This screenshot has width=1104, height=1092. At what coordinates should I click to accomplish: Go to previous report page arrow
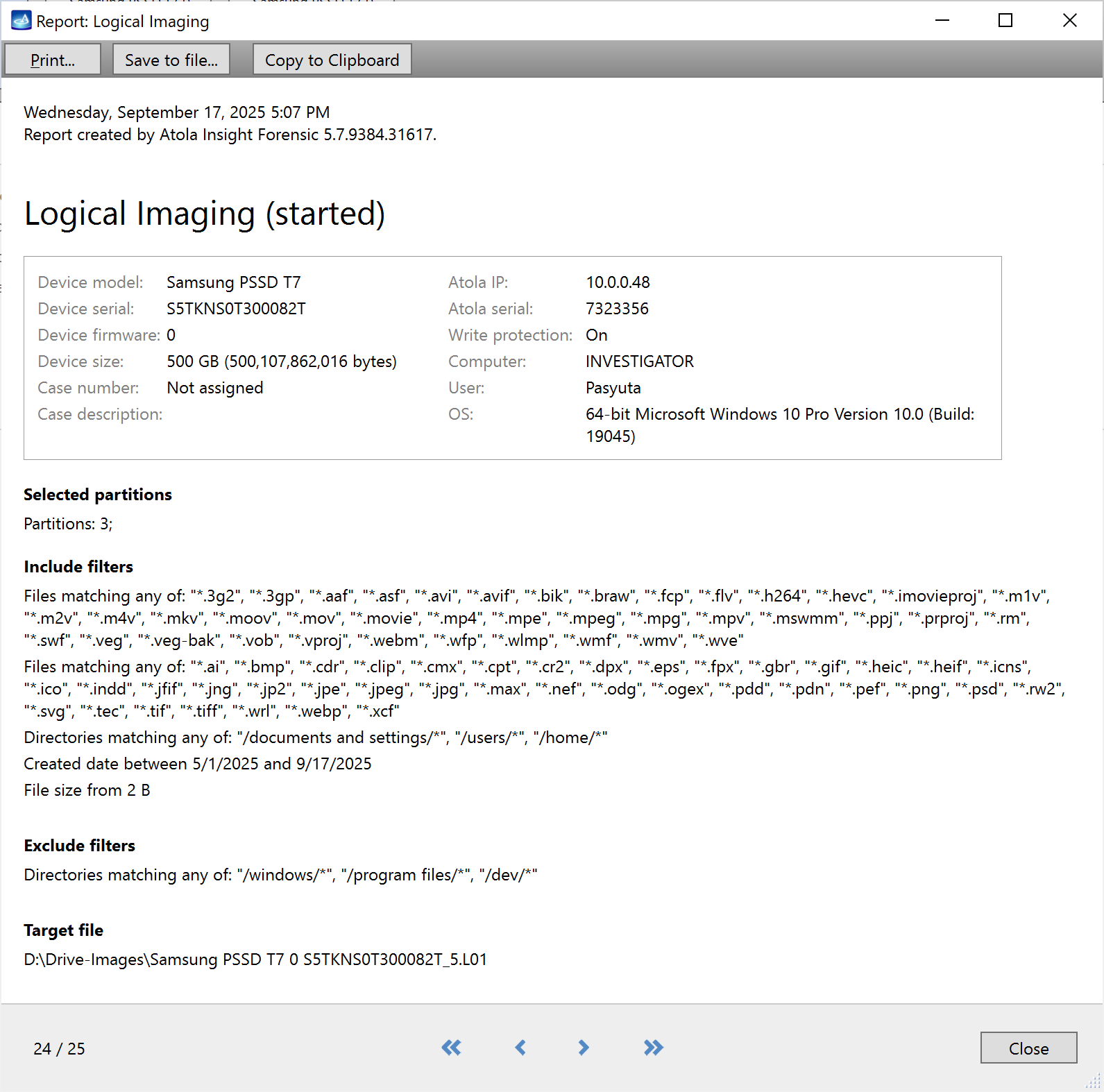(x=520, y=1048)
